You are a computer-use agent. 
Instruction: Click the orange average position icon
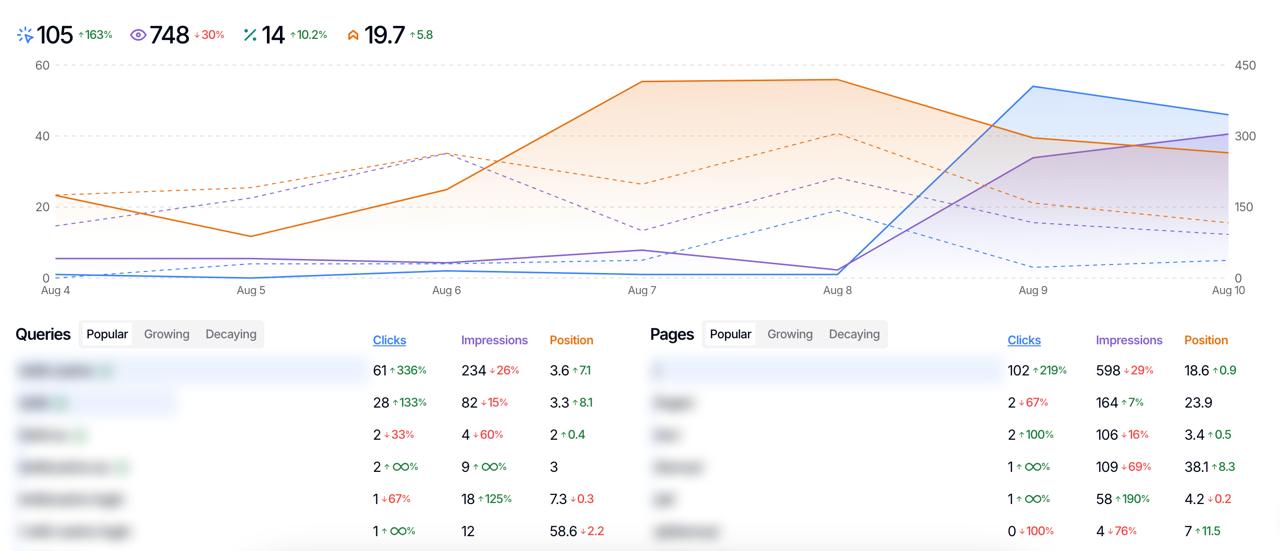click(353, 35)
